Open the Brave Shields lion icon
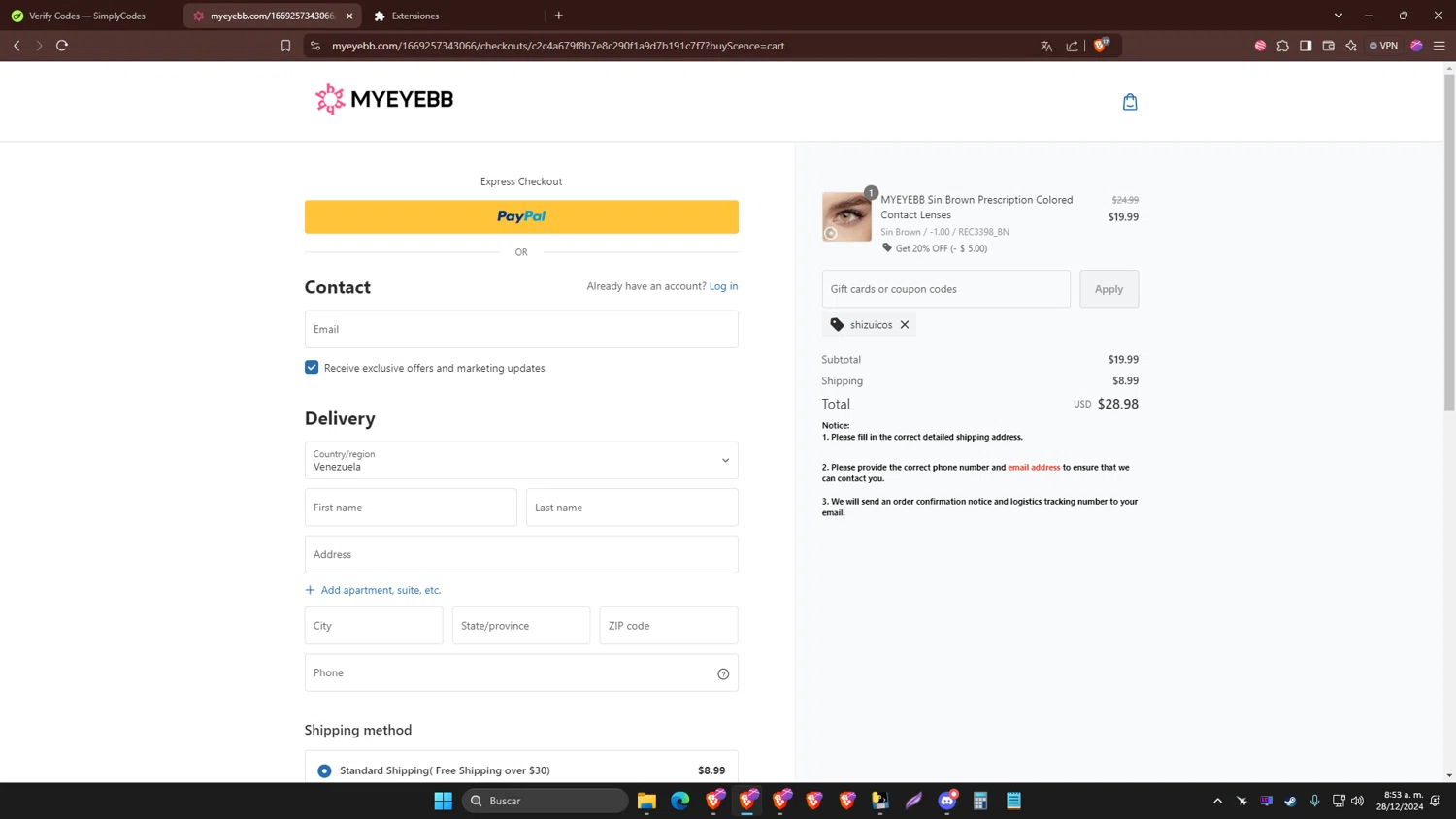 pos(1101,46)
